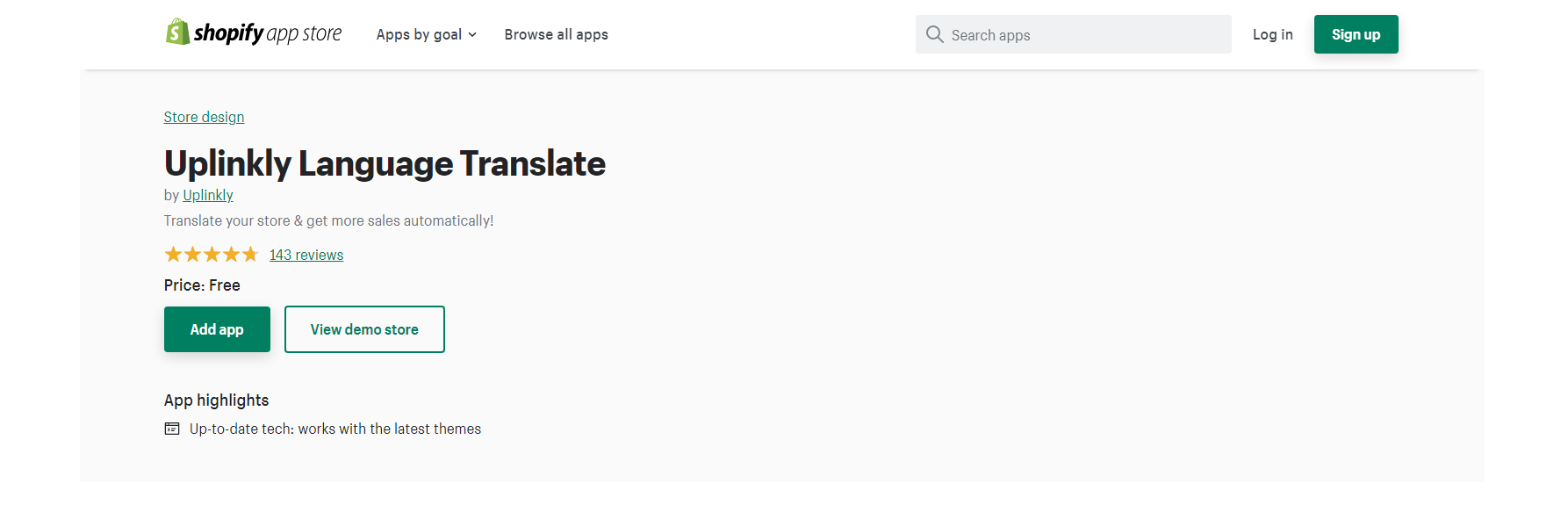Click the Shopify shopping bag logo icon

pyautogui.click(x=177, y=32)
